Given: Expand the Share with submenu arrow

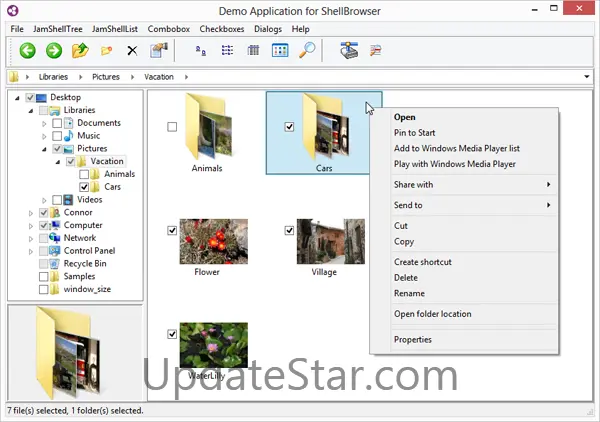Looking at the screenshot, I should [548, 185].
